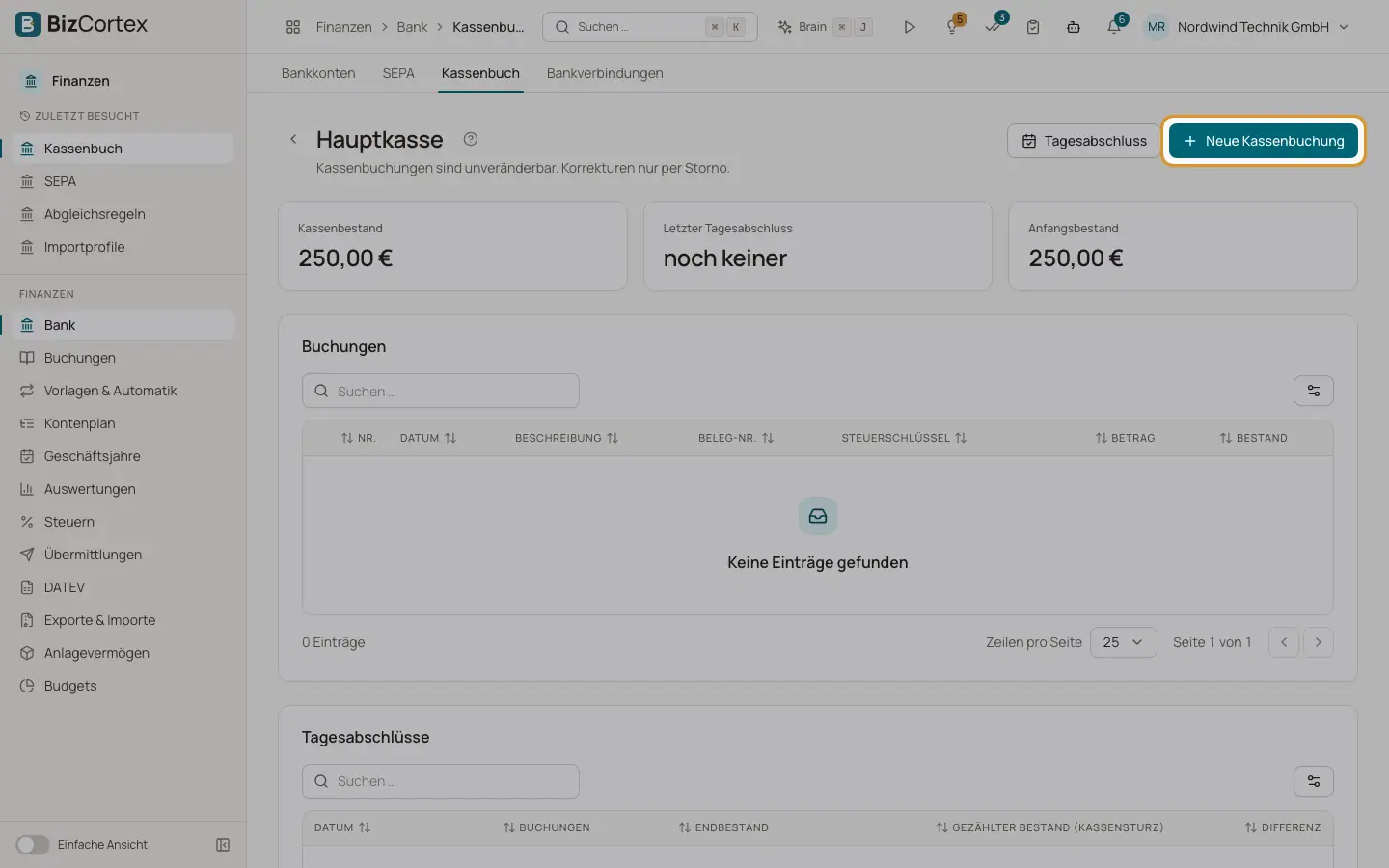Select the Kassenbuch tab
This screenshot has height=868, width=1389.
click(x=480, y=73)
